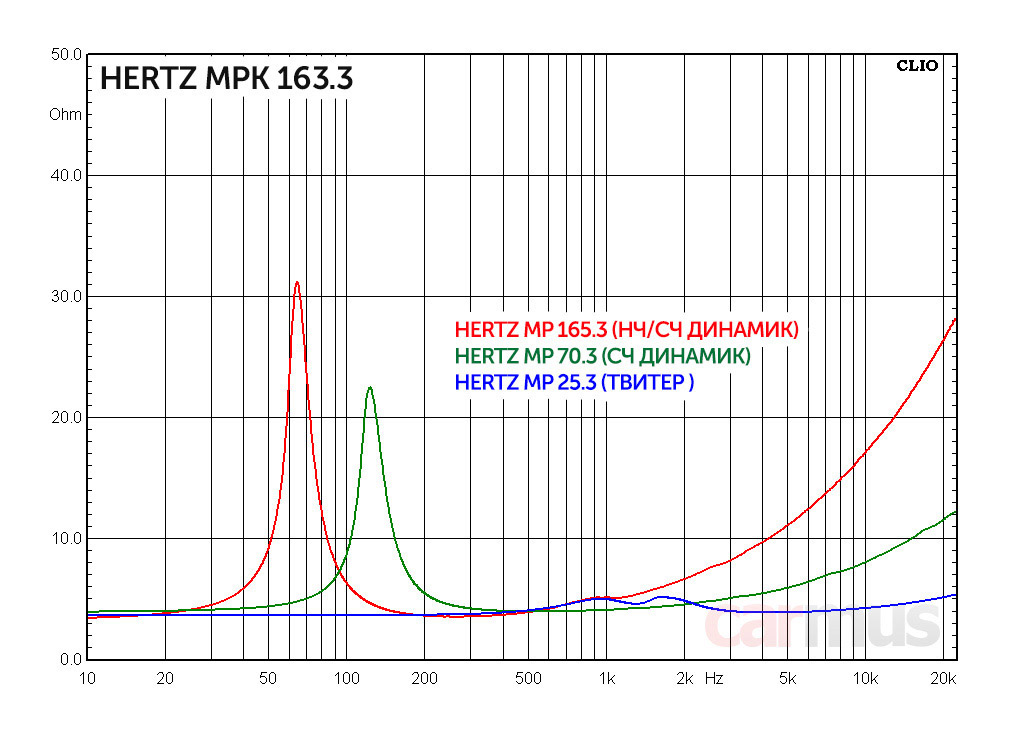Click the "30.0" vertical axis value
Screen dimensions: 1024x730
[66, 296]
